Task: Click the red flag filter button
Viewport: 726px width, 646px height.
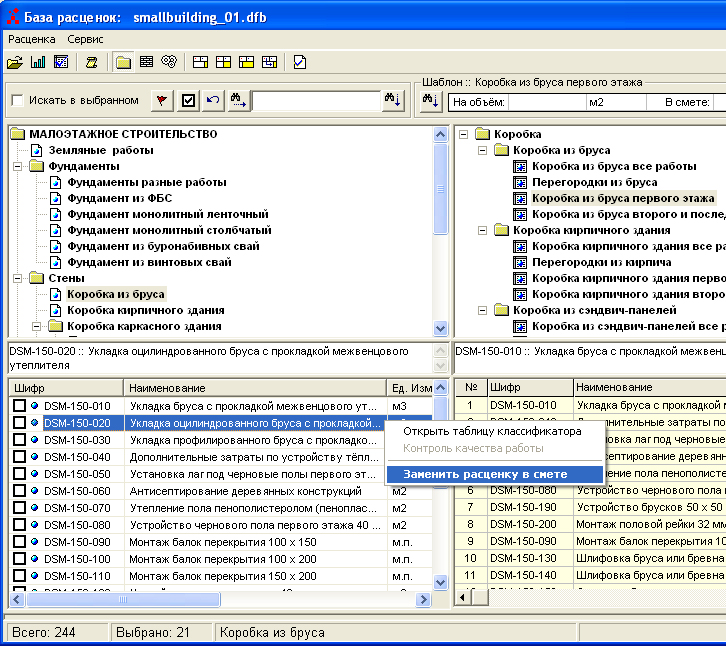Action: [161, 100]
